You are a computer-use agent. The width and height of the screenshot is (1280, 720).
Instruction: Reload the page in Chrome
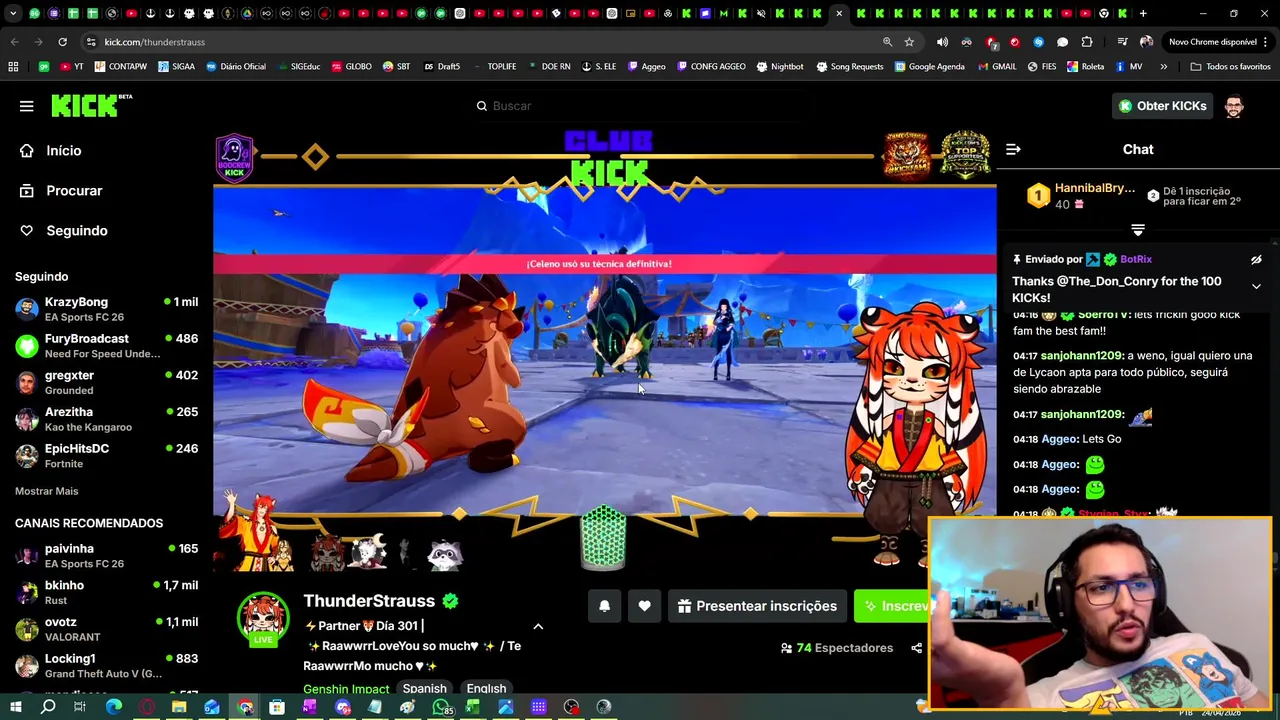pos(62,42)
